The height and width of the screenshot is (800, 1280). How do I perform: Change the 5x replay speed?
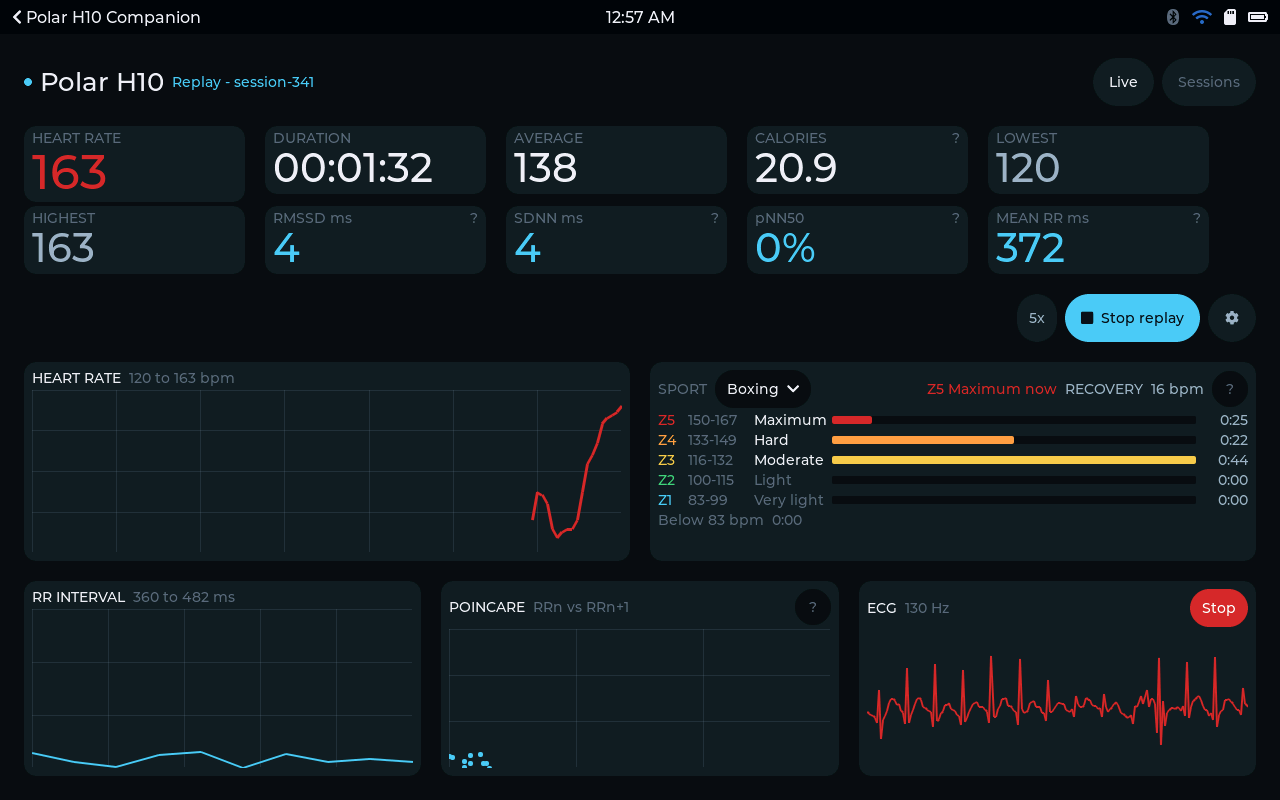tap(1037, 318)
